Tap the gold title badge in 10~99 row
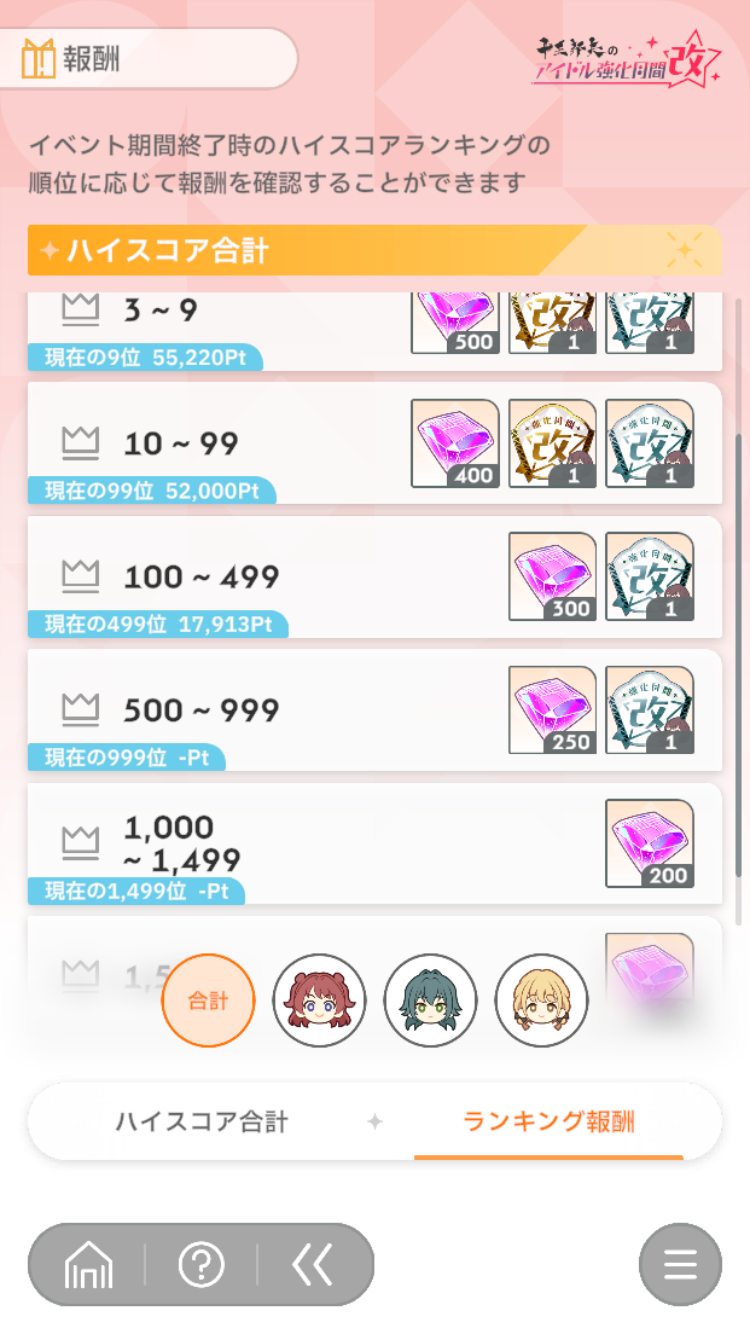 point(552,444)
